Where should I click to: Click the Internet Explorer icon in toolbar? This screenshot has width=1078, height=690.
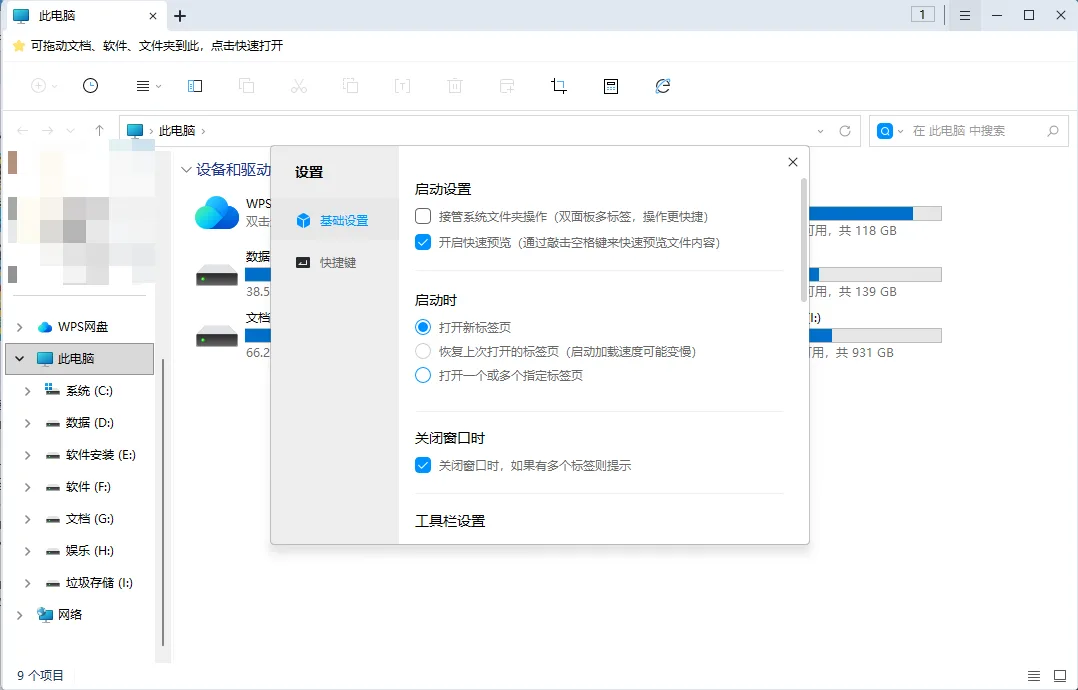[x=663, y=86]
